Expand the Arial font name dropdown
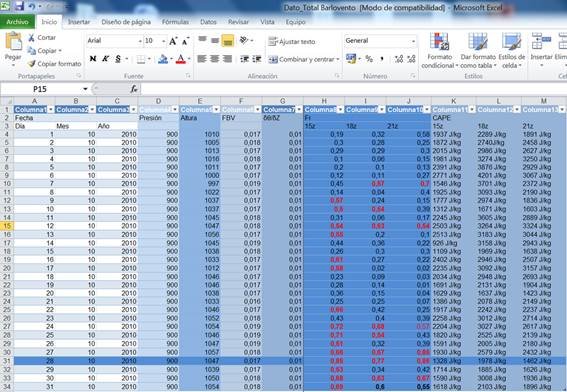567x392 pixels. pyautogui.click(x=140, y=41)
